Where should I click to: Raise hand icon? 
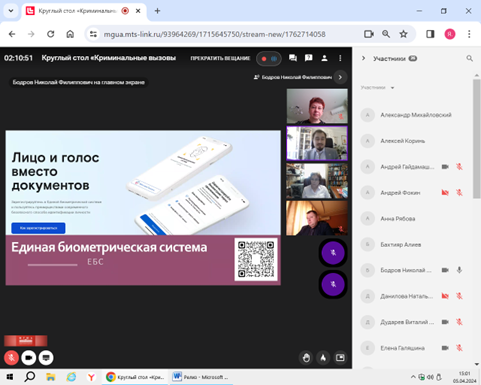tap(306, 358)
